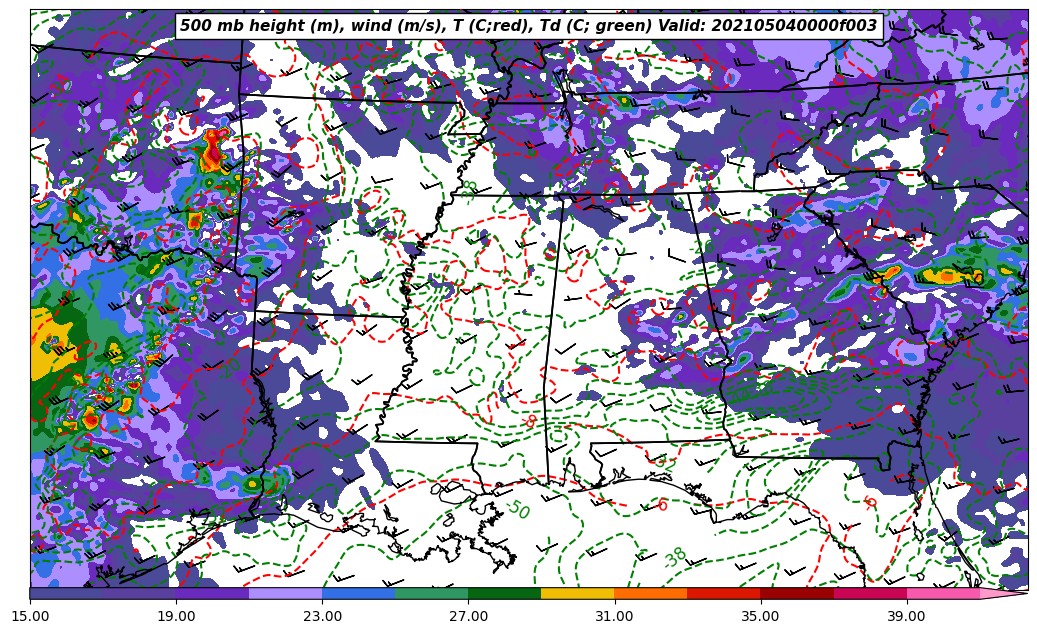Click the light pink arrow tip ending the colorbar
The image size is (1037, 633).
[x=1010, y=594]
